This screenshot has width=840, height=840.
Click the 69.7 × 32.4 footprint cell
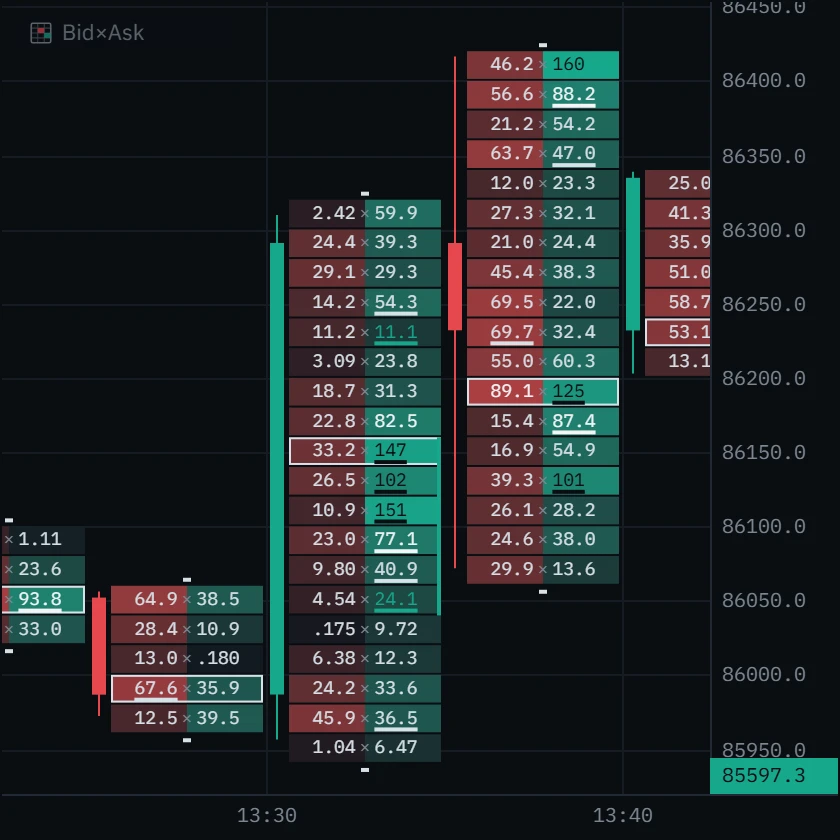pyautogui.click(x=543, y=332)
